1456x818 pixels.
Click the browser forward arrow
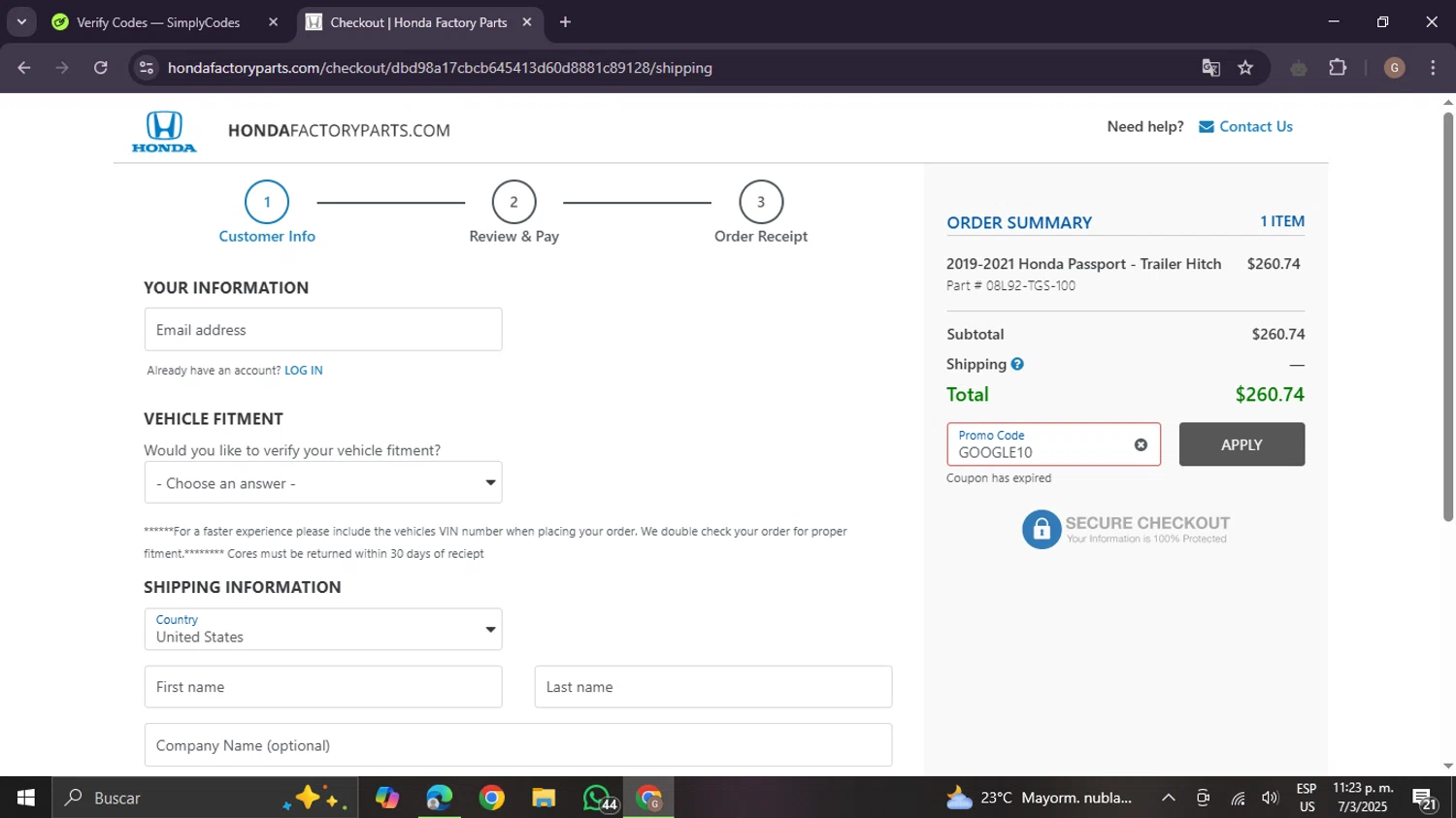pos(62,68)
